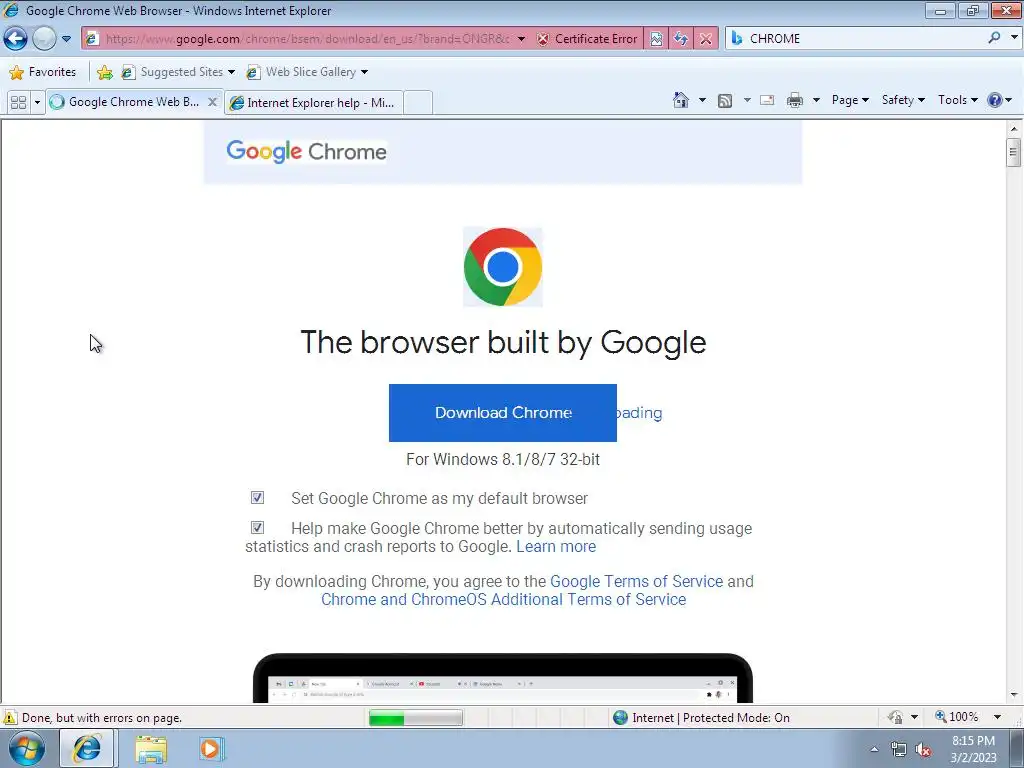Expand the zoom level dropdown arrow
Viewport: 1024px width, 768px height.
click(x=997, y=717)
